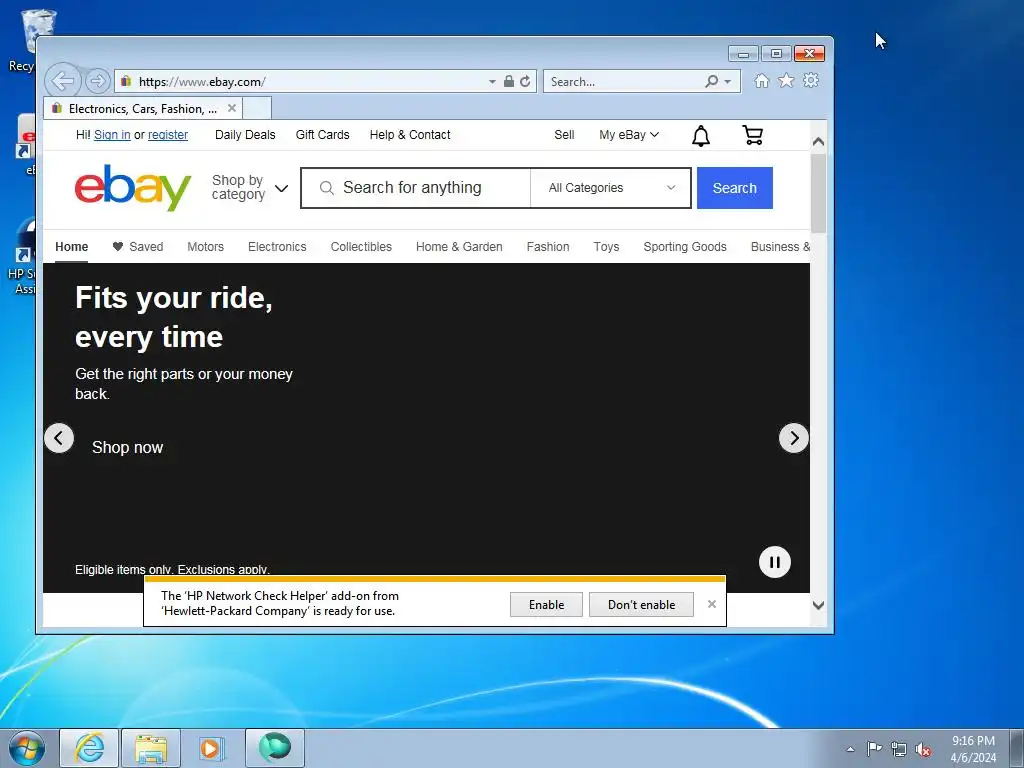Open the address bar autocomplete dropdown arrow
The width and height of the screenshot is (1024, 768).
(x=492, y=82)
